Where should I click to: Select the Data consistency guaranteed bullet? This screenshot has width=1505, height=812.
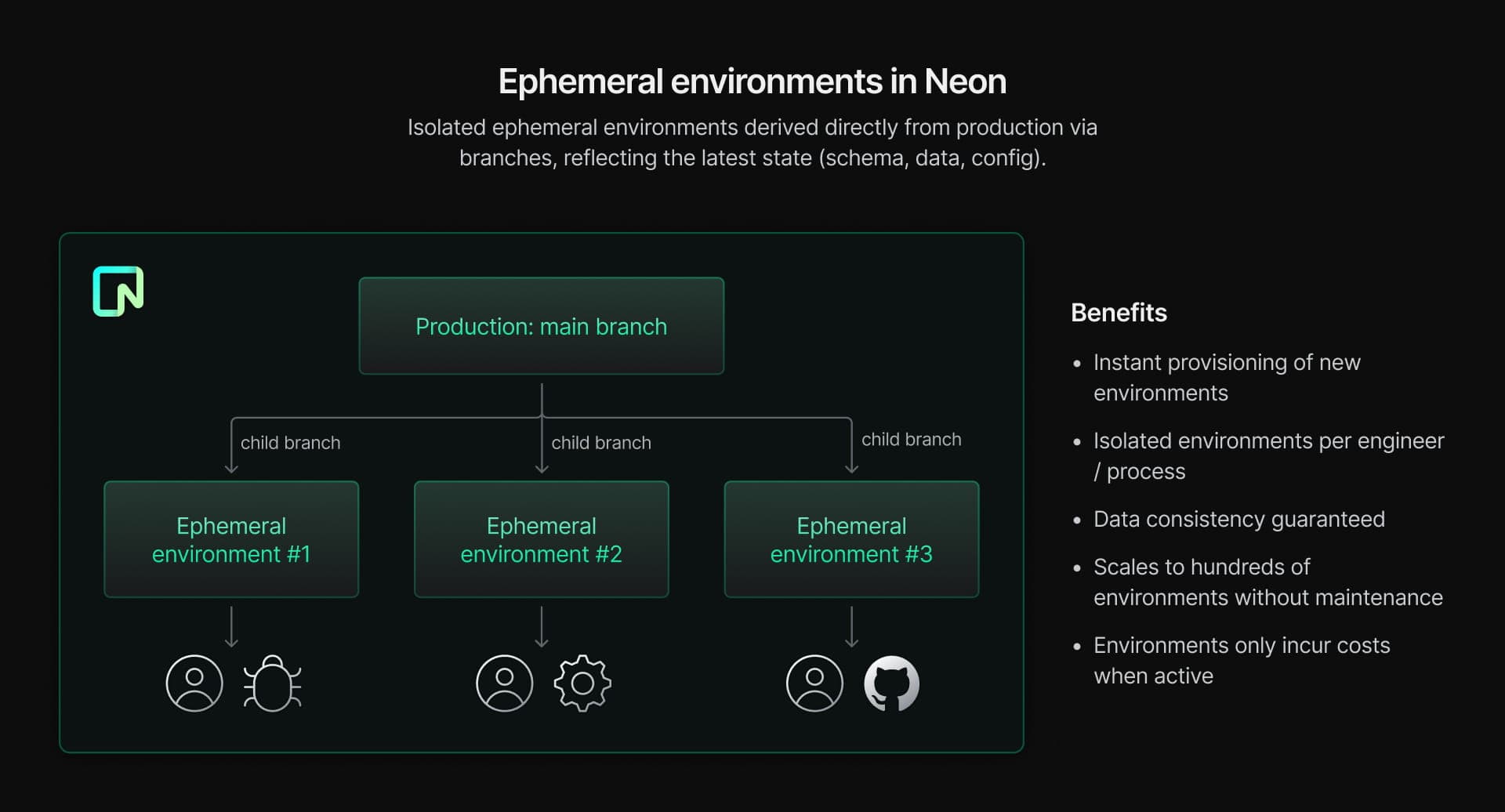(x=1238, y=519)
